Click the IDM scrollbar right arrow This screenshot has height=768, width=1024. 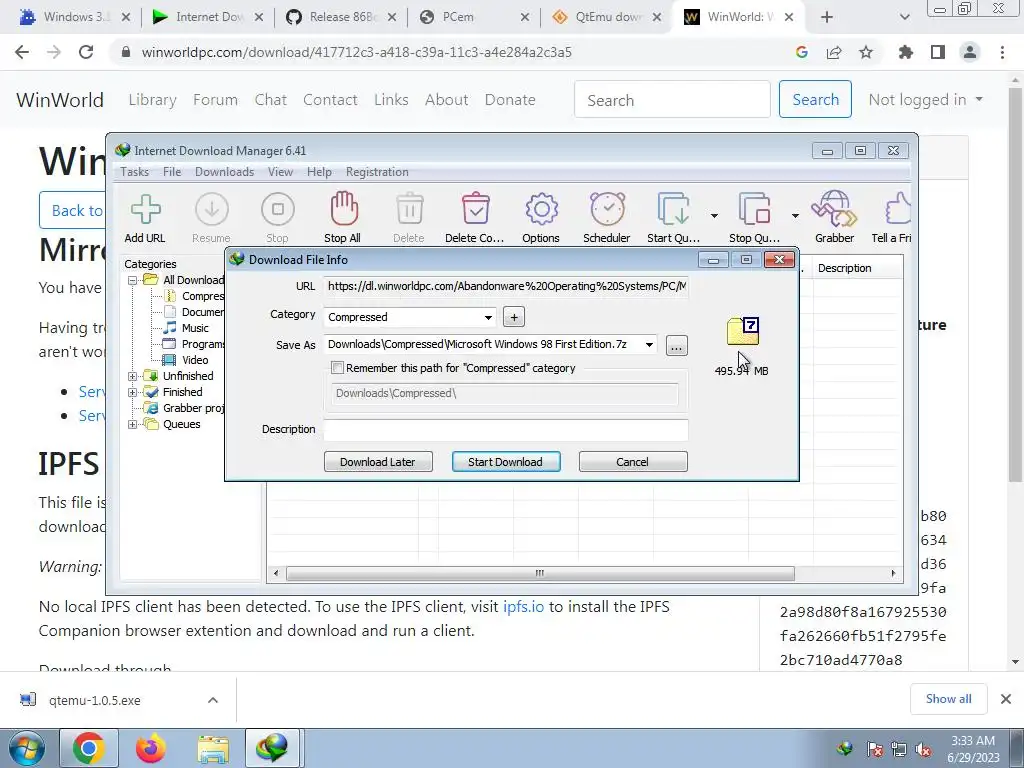893,573
